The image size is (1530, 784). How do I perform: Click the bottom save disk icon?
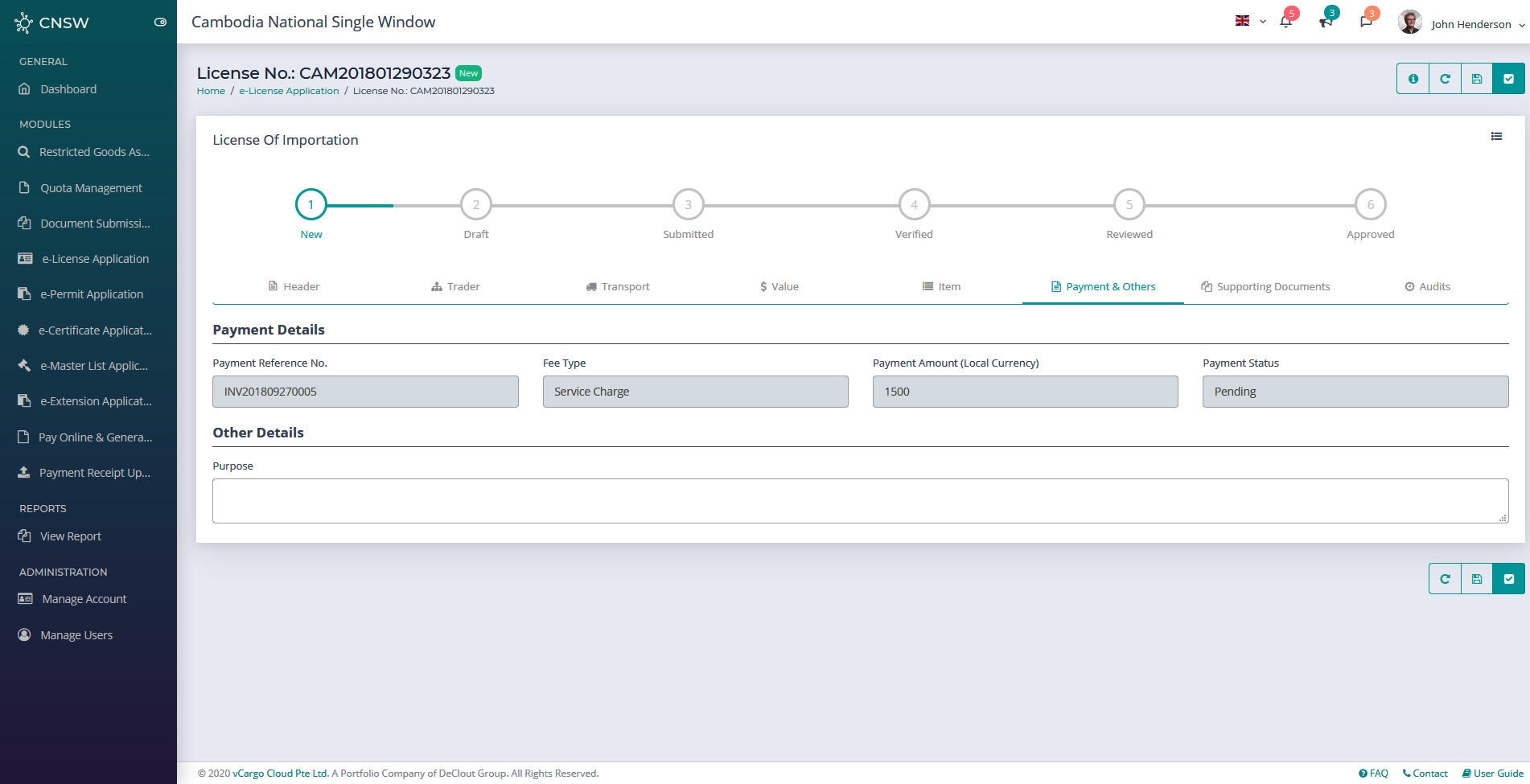pos(1477,579)
